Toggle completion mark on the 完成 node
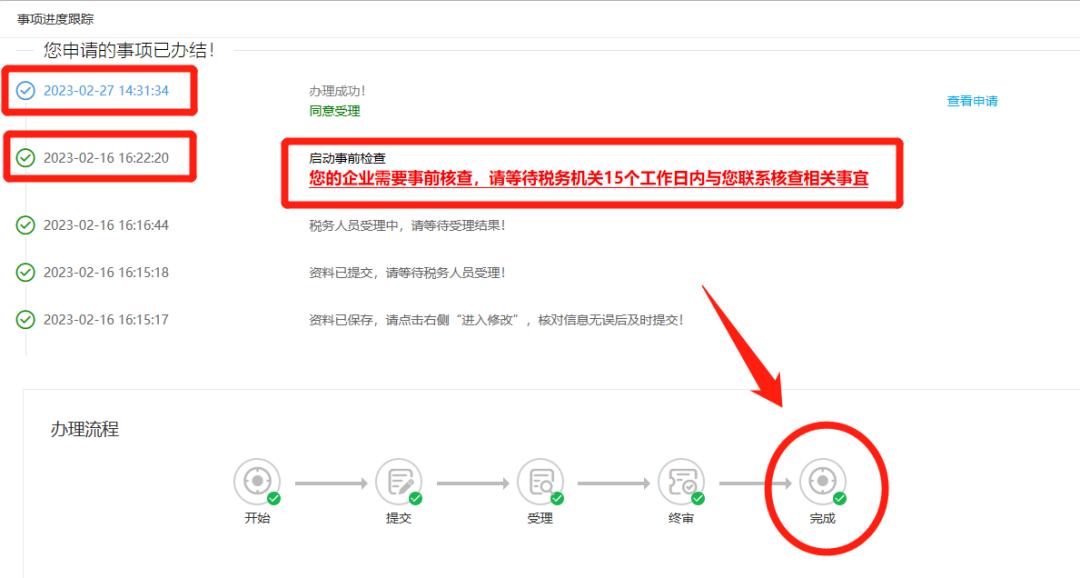Screen dimensions: 1080x578 (x=838, y=497)
